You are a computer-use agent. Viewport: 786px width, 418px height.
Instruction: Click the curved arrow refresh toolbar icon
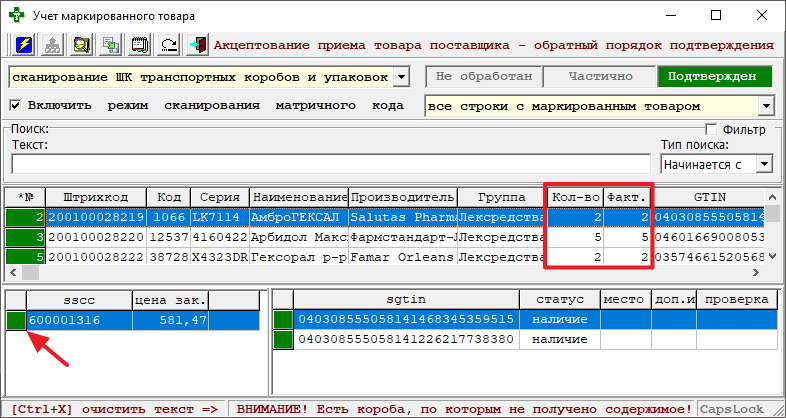click(169, 45)
